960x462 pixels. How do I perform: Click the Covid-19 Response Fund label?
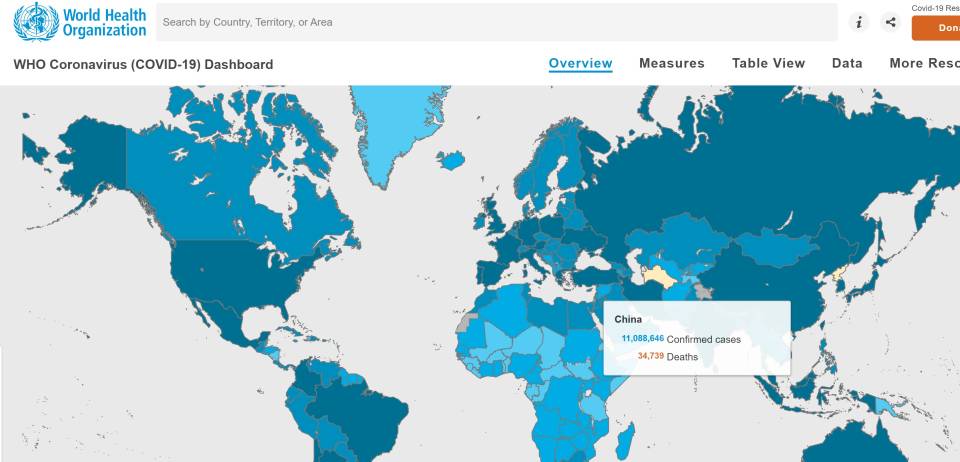click(935, 8)
